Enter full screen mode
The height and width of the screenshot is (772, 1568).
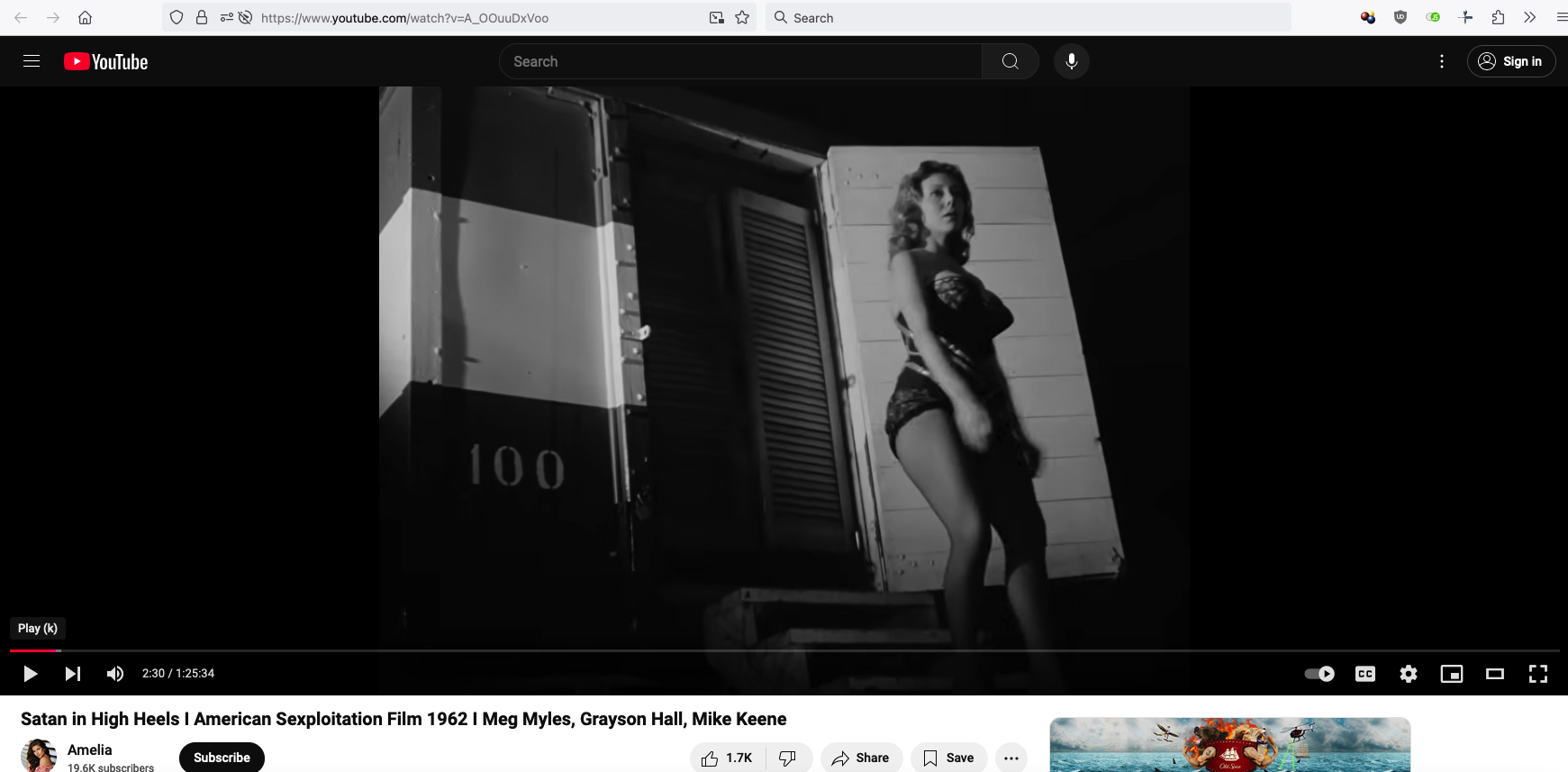coord(1538,674)
